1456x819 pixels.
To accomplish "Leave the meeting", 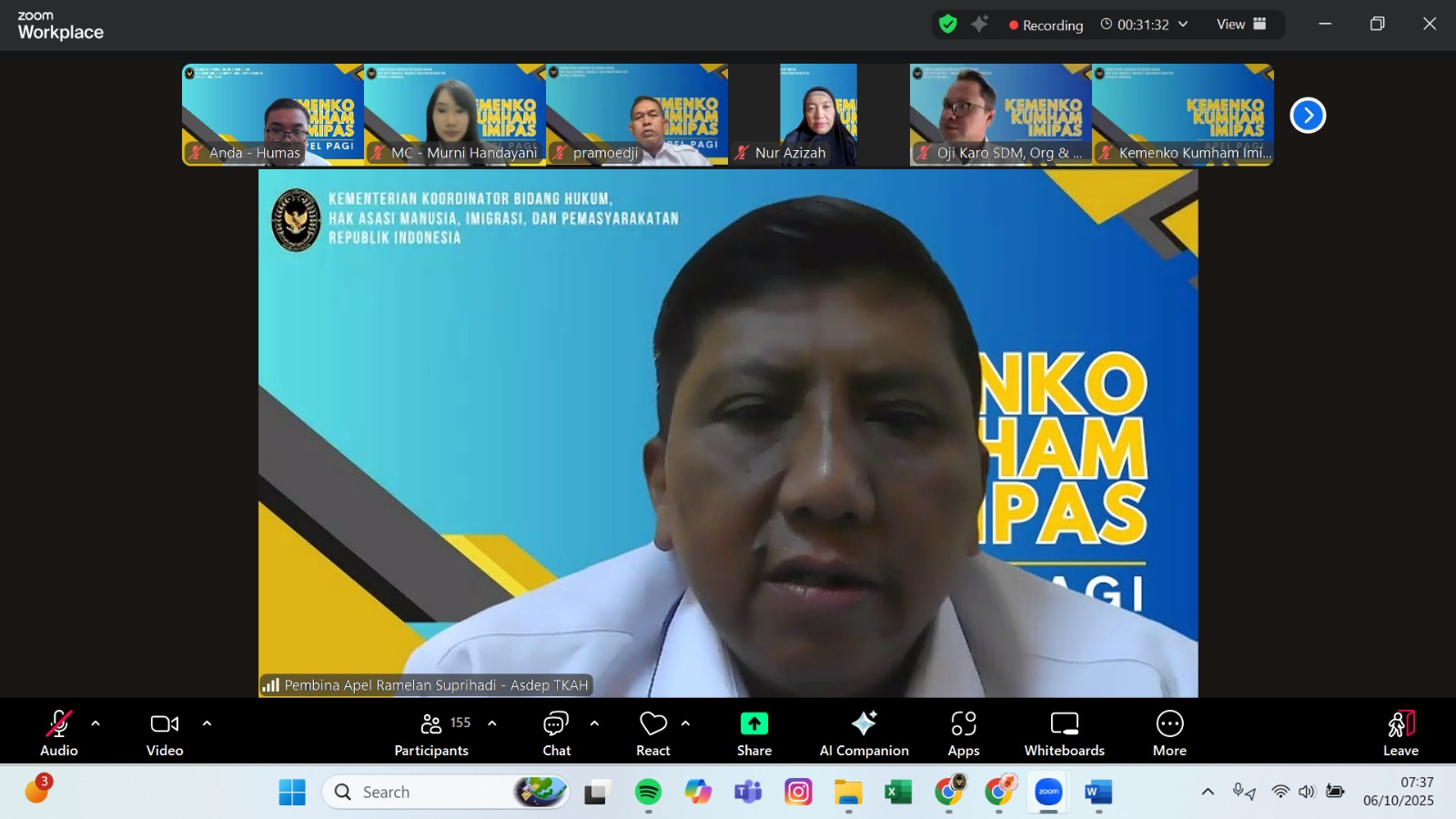I will point(1400,733).
